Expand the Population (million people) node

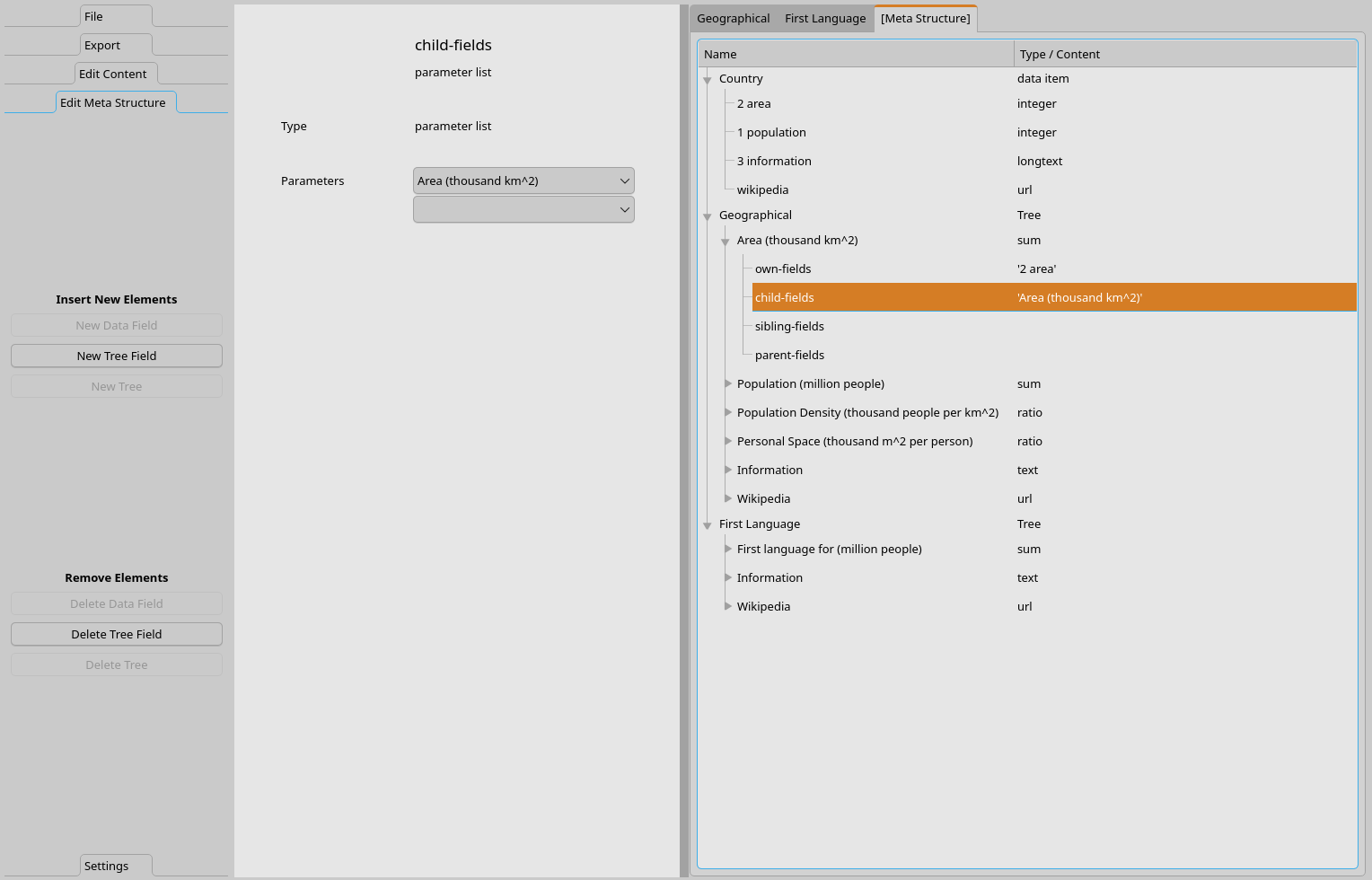(728, 383)
